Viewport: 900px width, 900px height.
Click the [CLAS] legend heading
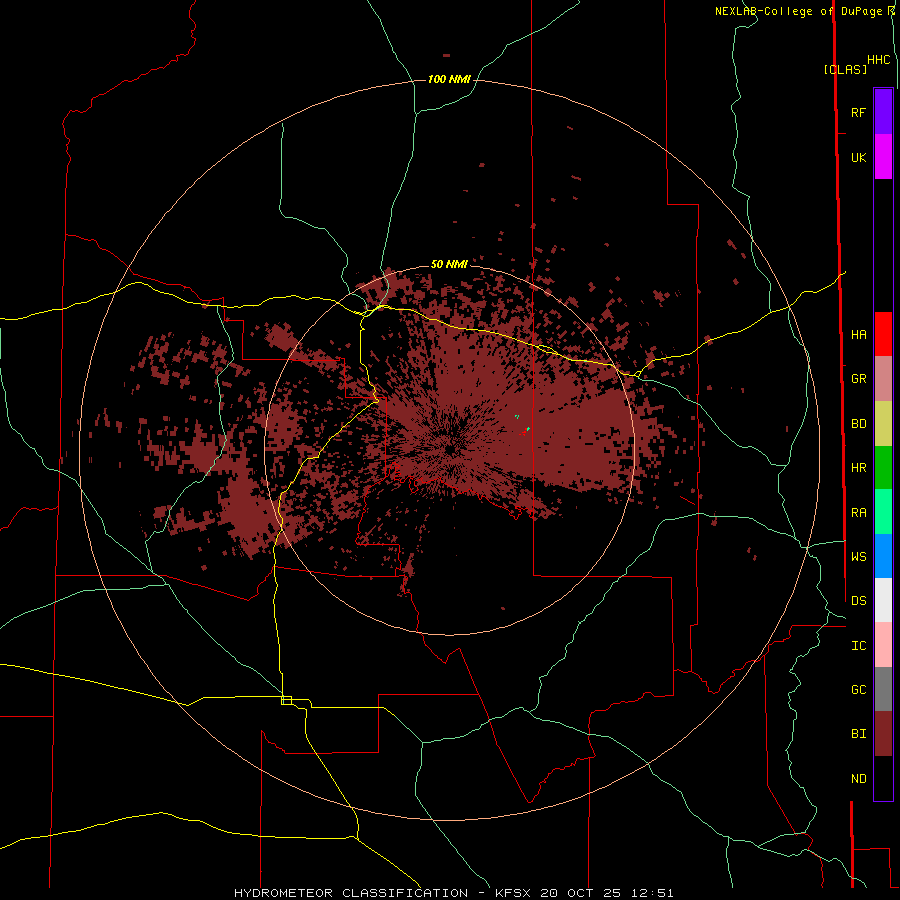point(845,69)
